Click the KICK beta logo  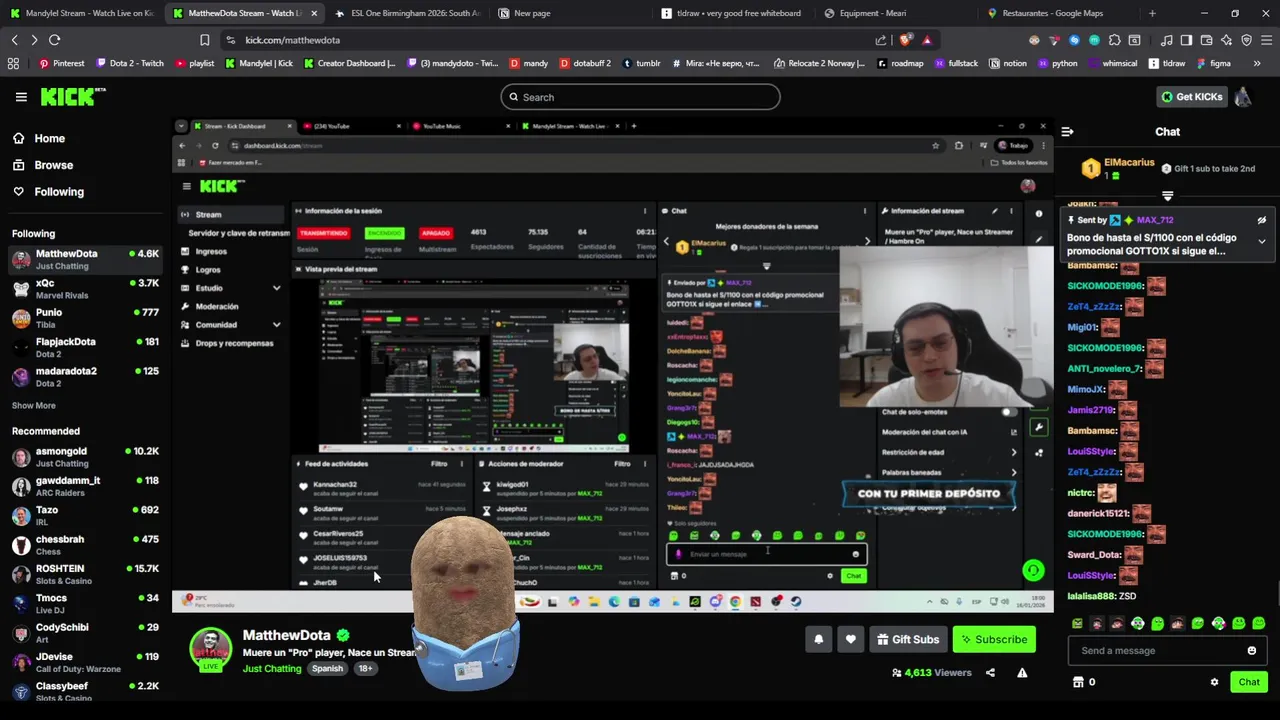tap(73, 97)
